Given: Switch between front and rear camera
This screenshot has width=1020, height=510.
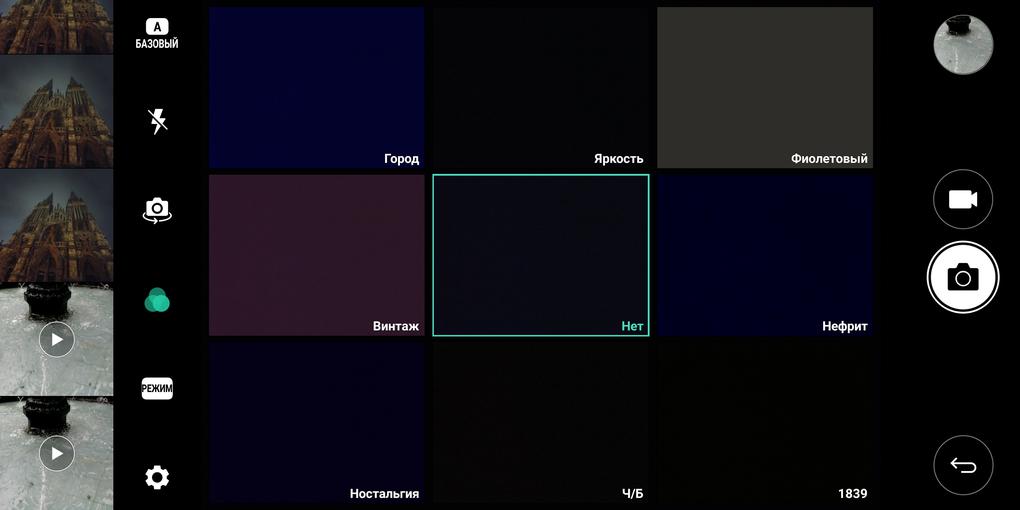Looking at the screenshot, I should tap(157, 210).
